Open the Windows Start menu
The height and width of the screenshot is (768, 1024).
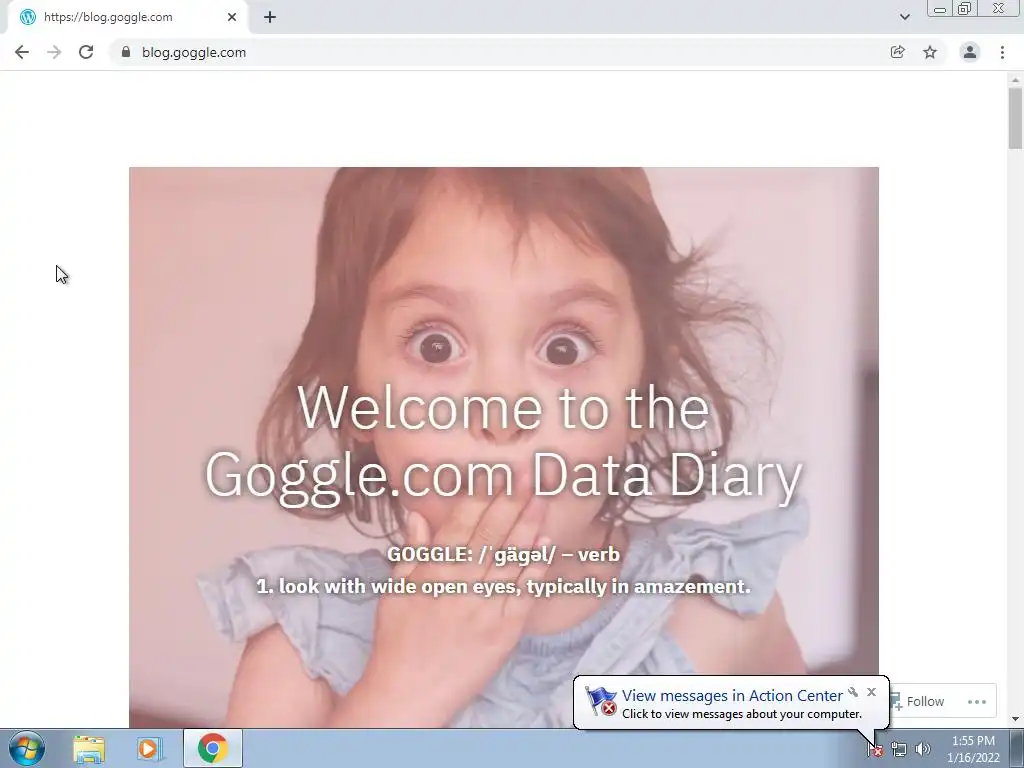pyautogui.click(x=26, y=748)
